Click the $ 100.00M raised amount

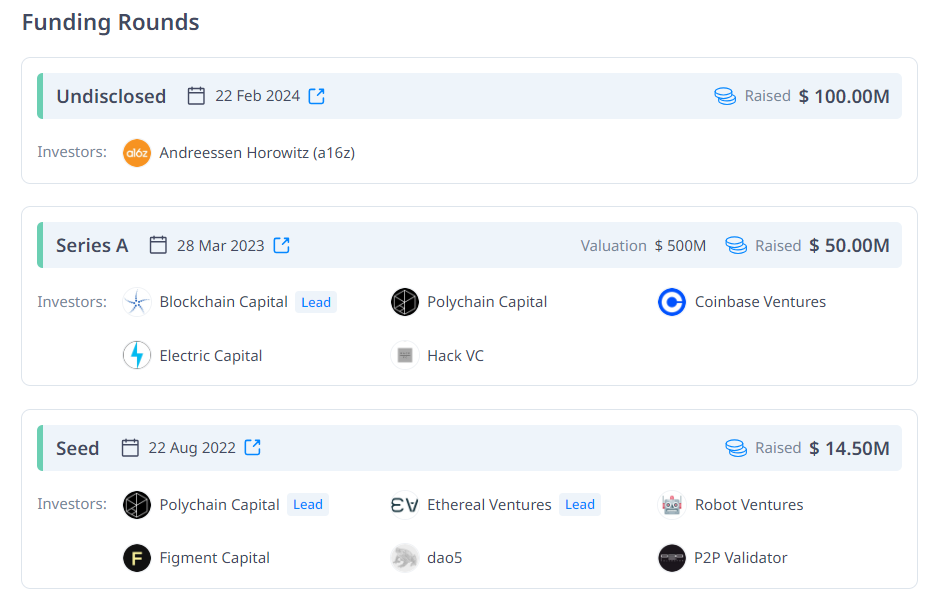tap(844, 96)
